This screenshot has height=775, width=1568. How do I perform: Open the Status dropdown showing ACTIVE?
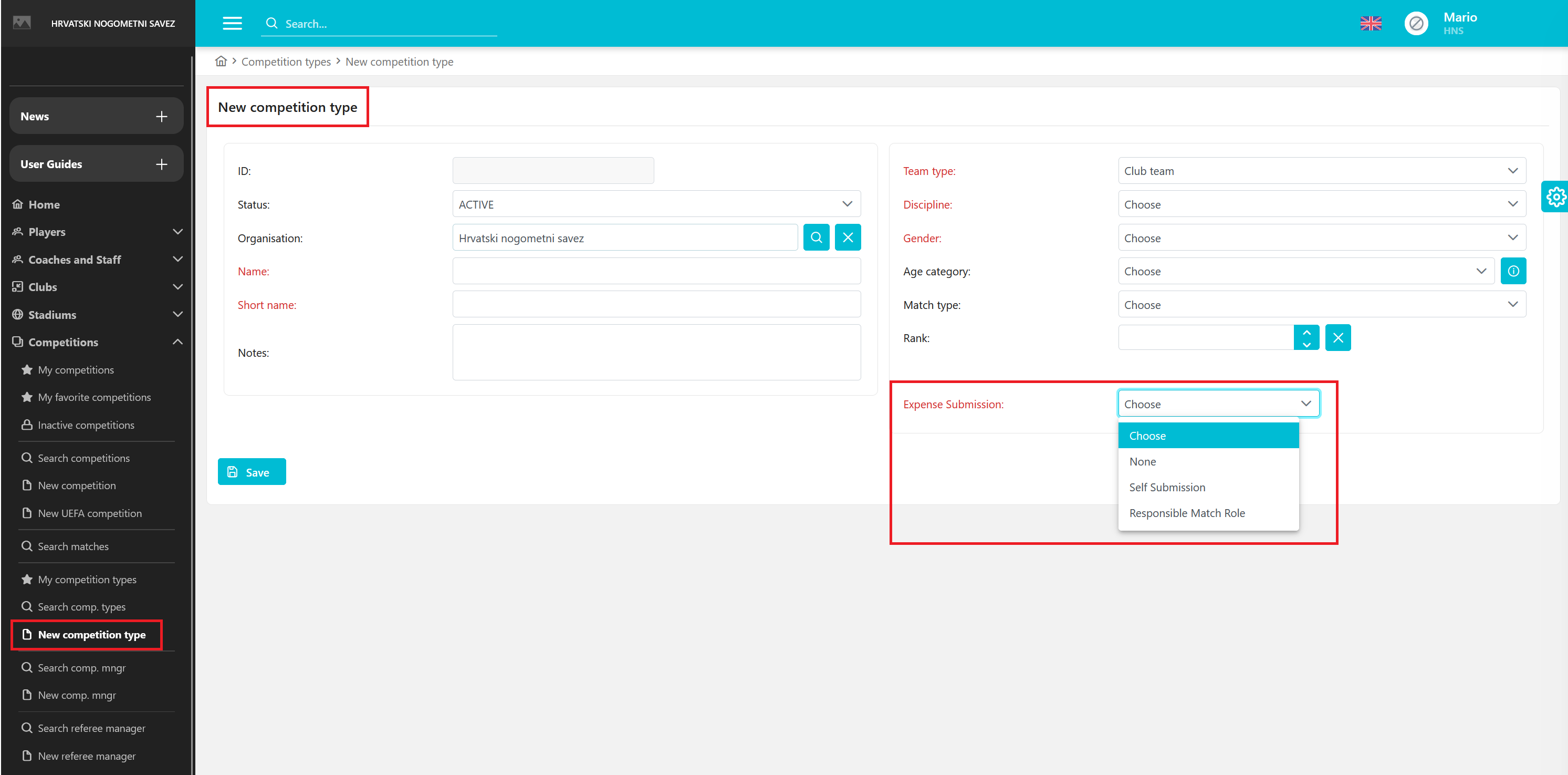point(655,204)
